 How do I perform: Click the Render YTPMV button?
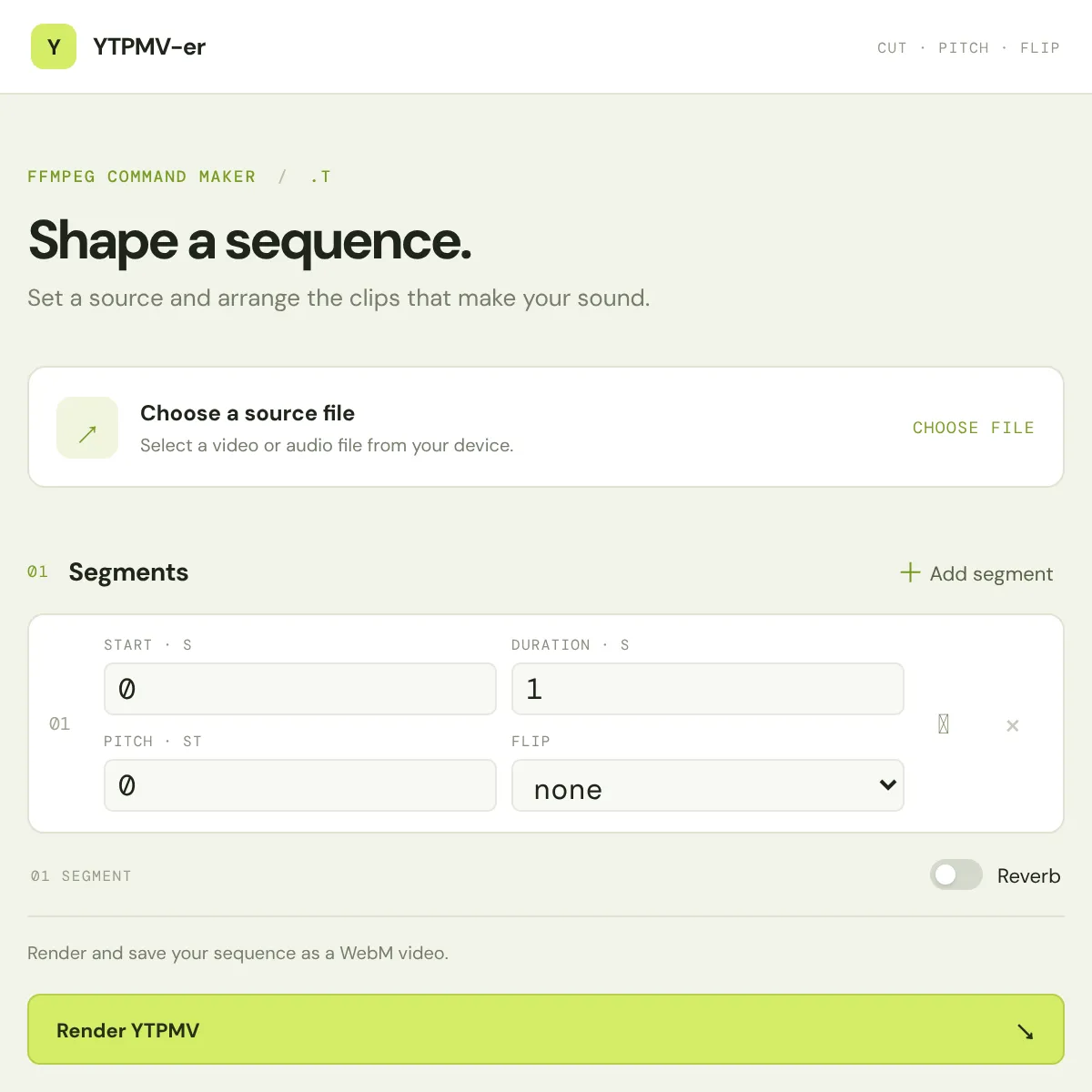546,1029
